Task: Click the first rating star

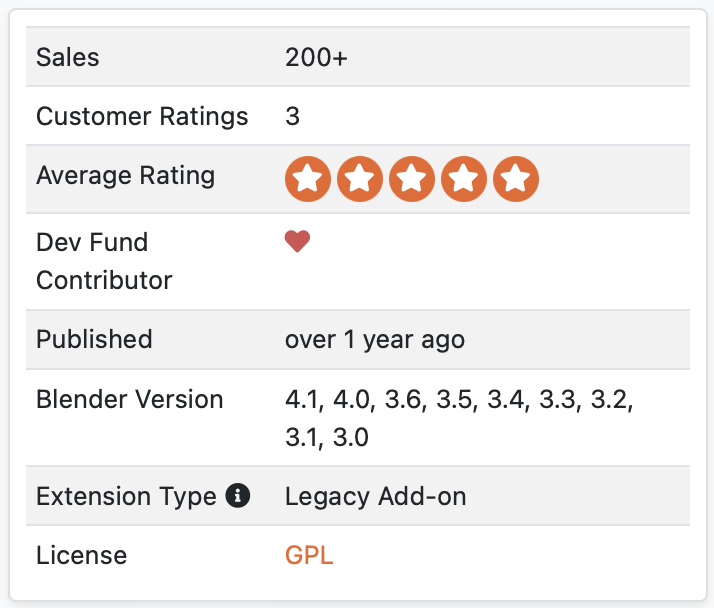Action: 308,179
